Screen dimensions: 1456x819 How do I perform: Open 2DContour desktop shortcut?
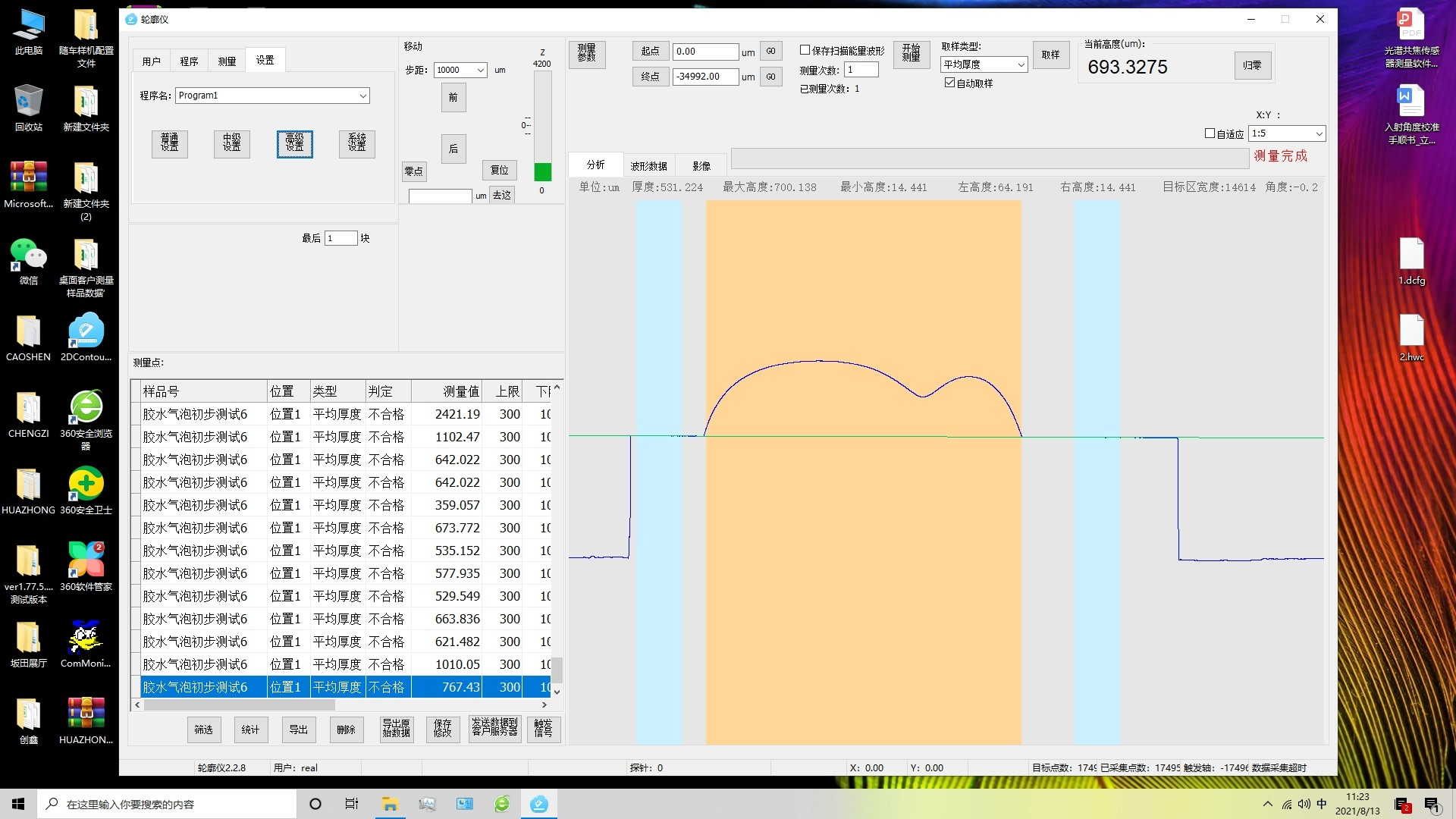pyautogui.click(x=86, y=331)
